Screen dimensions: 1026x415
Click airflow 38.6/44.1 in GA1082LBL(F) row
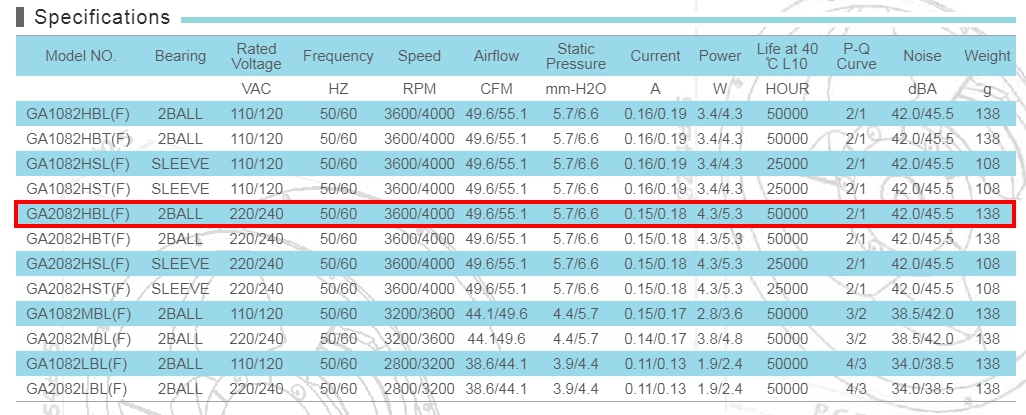point(496,363)
